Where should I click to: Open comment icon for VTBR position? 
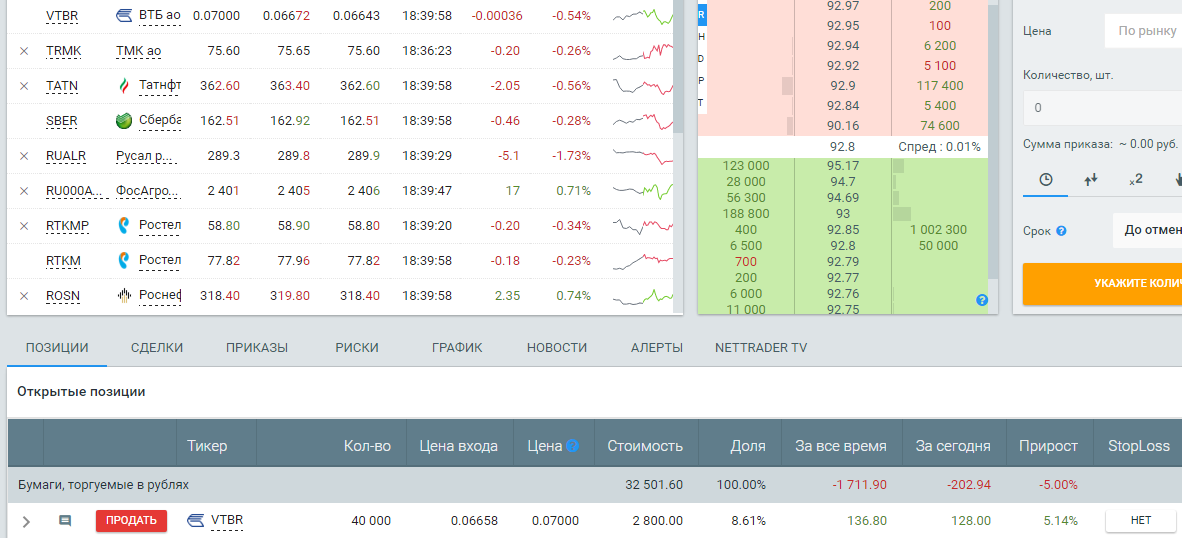(x=65, y=521)
